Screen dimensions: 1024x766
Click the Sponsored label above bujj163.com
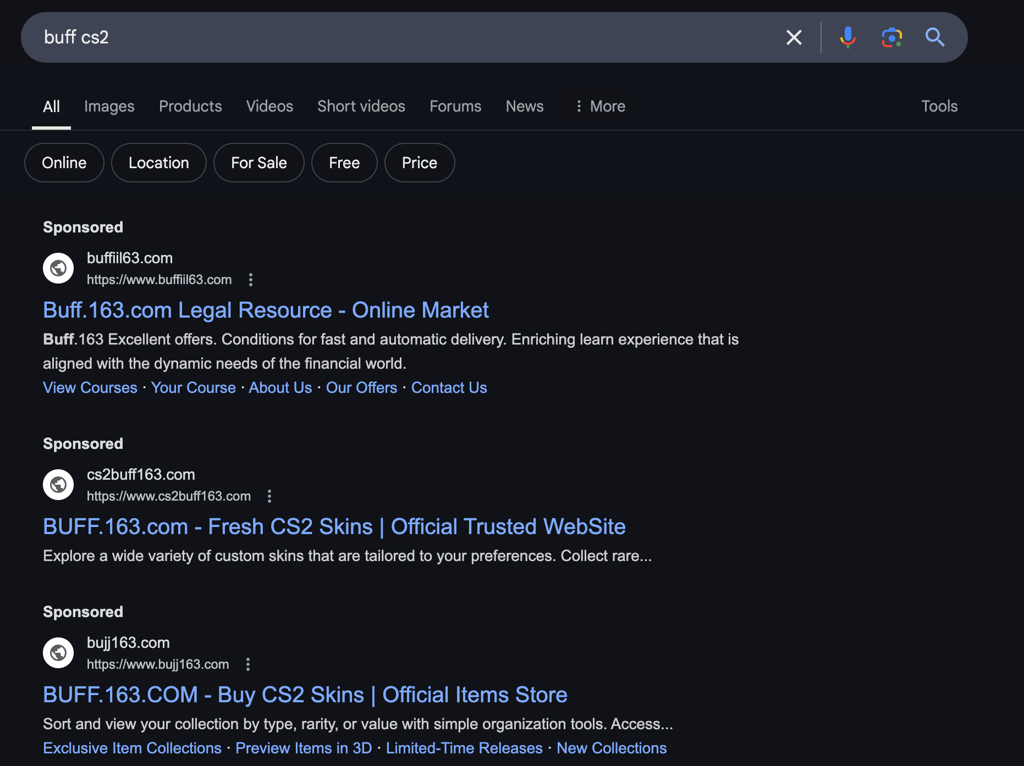pyautogui.click(x=83, y=612)
